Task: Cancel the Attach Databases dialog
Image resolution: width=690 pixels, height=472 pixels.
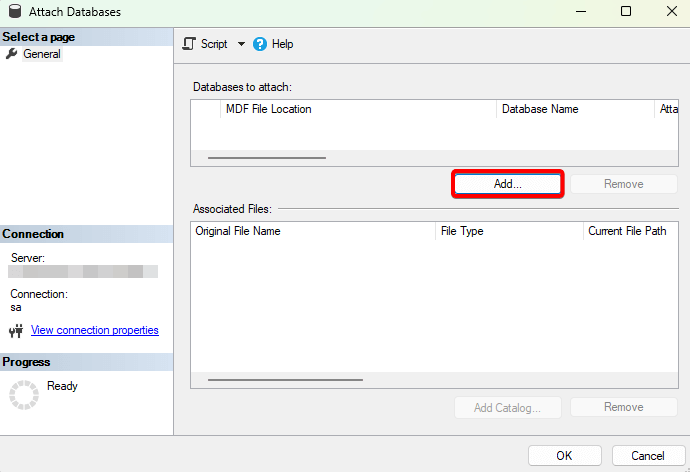Action: [x=648, y=456]
